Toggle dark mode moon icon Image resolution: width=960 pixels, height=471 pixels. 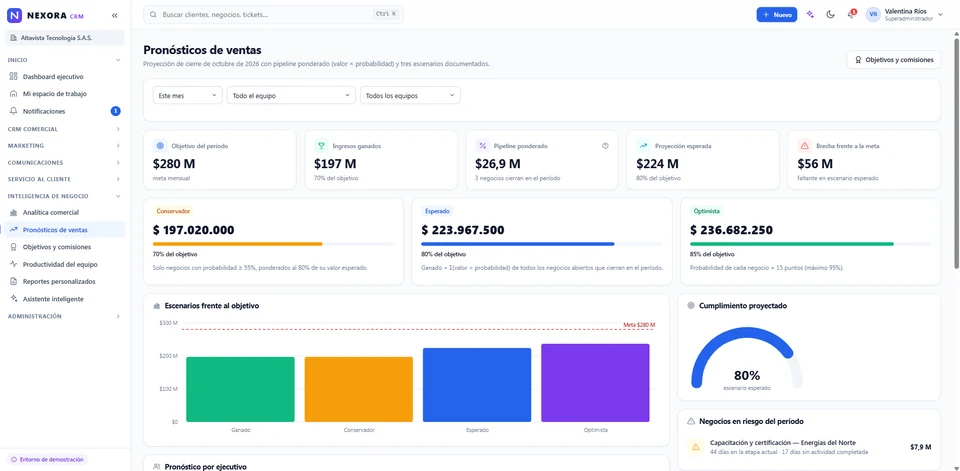click(830, 15)
